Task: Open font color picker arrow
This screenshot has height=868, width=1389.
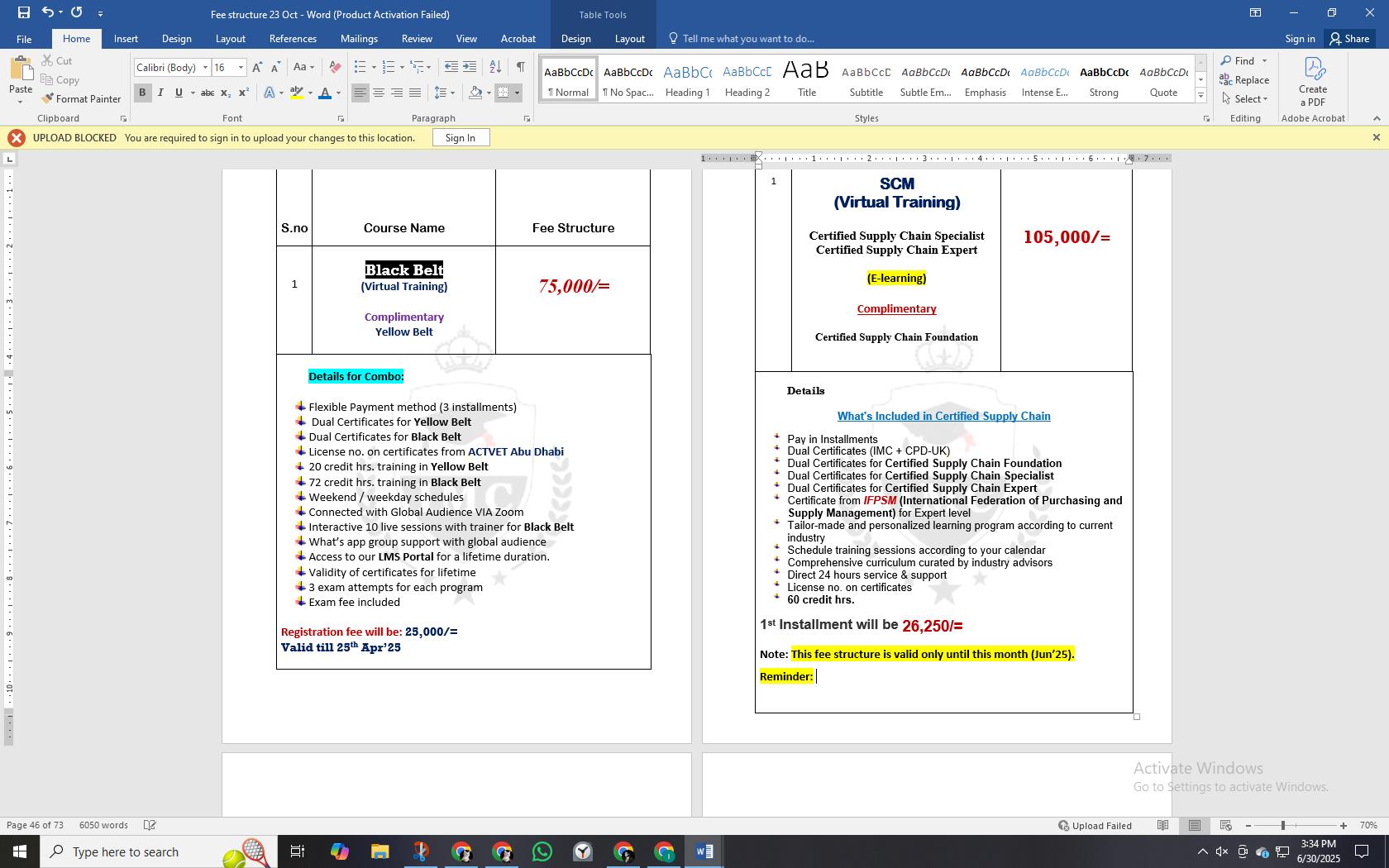Action: pos(338,93)
